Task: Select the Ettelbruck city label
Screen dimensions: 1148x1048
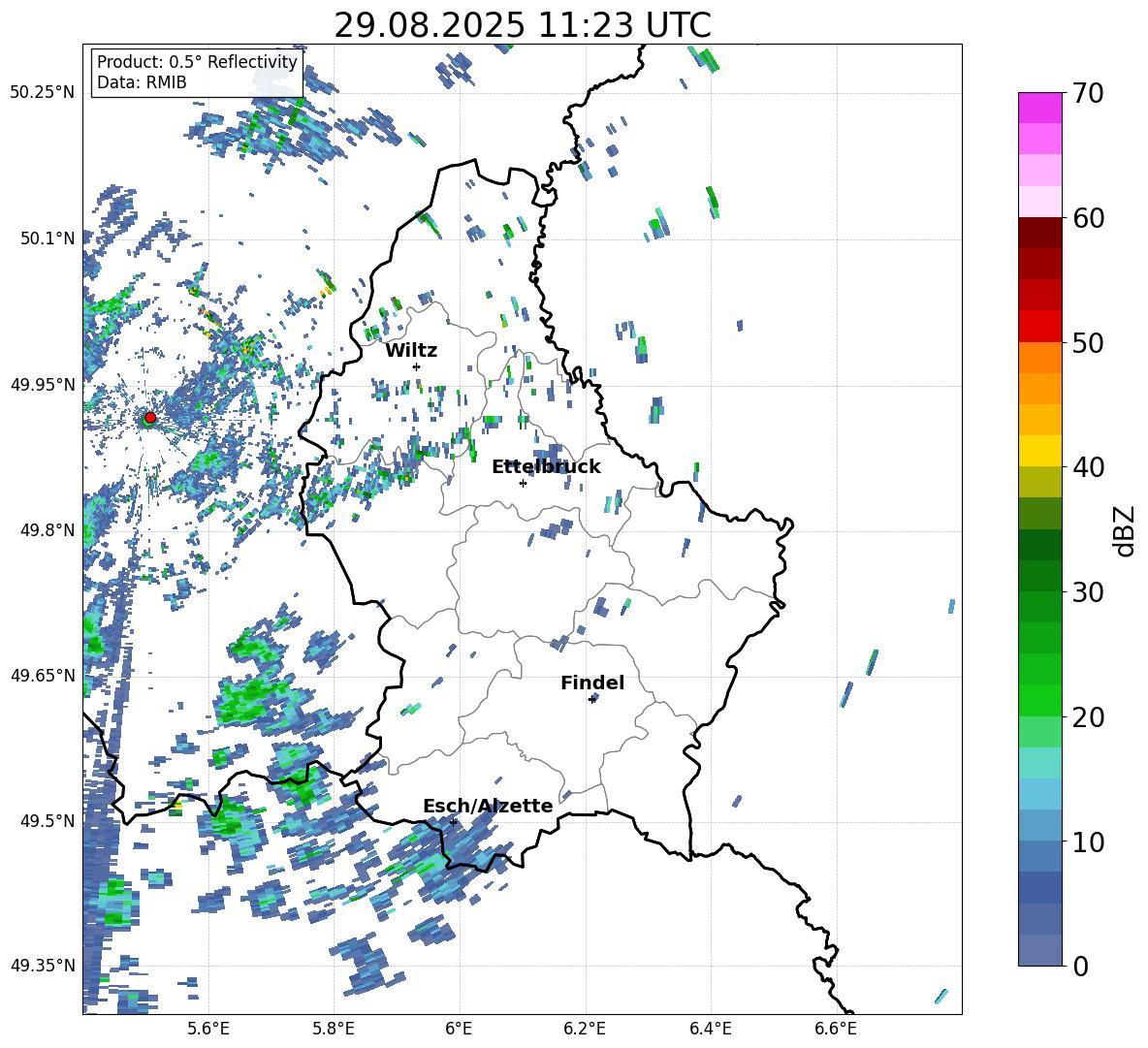Action: point(546,467)
